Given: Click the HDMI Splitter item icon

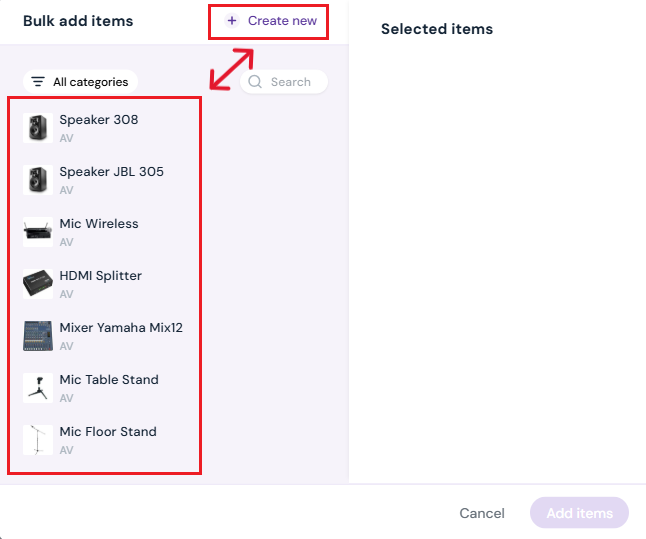Looking at the screenshot, I should coord(38,284).
